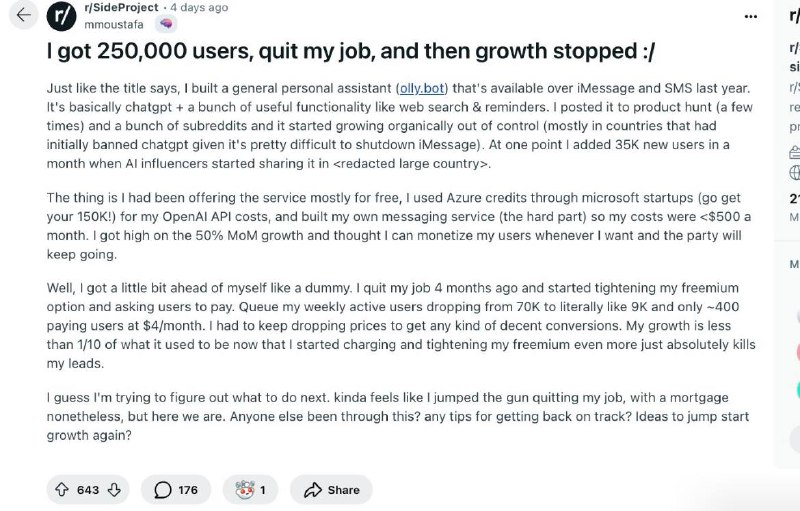Viewport: 800px width, 511px height.
Task: Click the 643 vote score
Action: pos(88,490)
